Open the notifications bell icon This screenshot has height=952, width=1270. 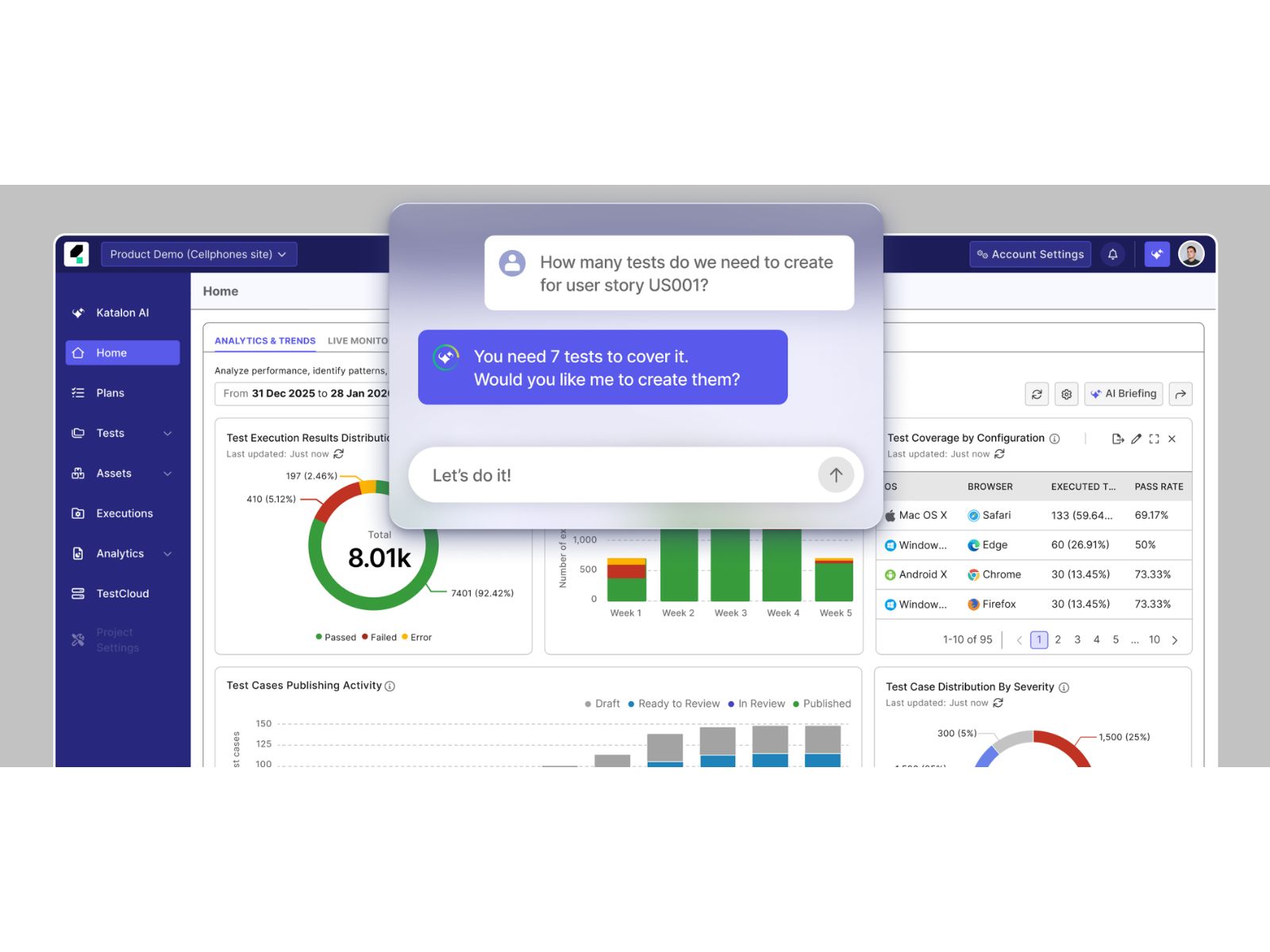coord(1113,254)
